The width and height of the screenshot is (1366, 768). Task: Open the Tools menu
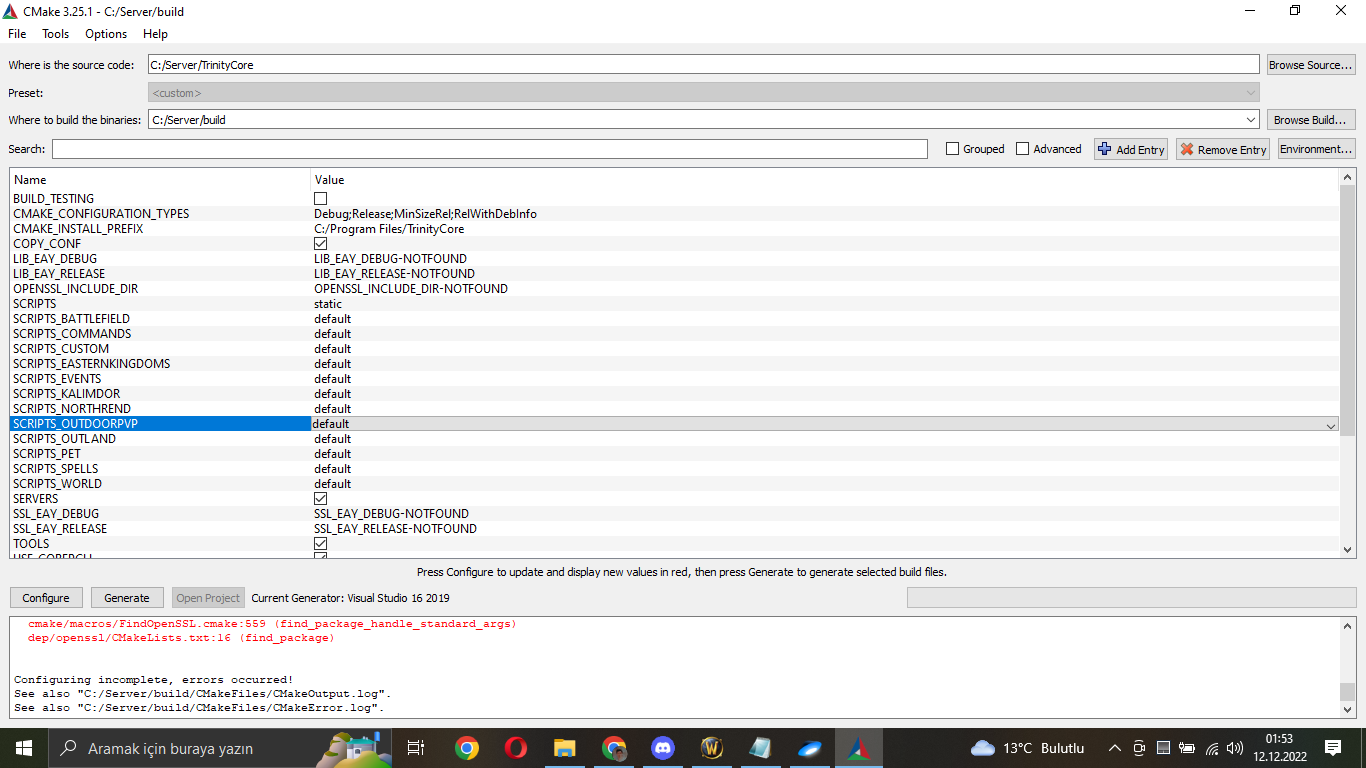55,34
